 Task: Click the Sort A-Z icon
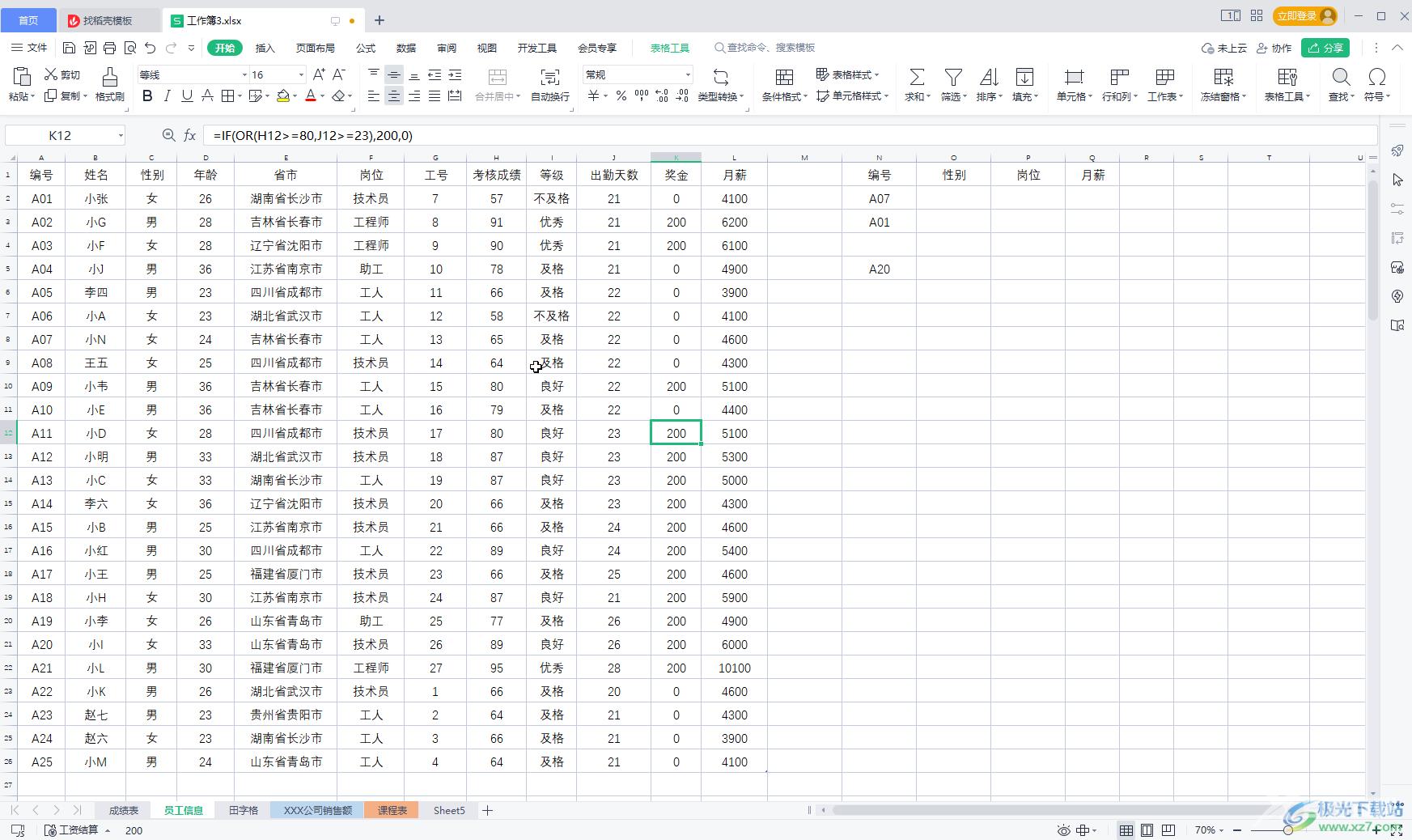[989, 77]
